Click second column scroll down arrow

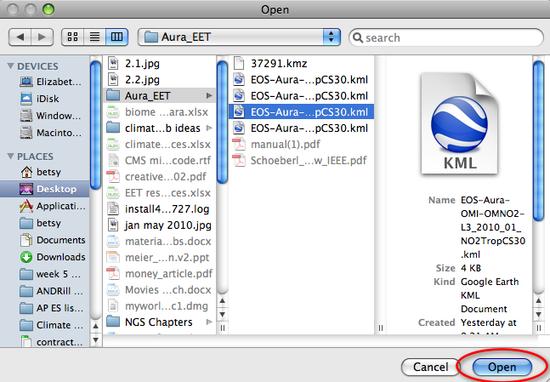222,314
